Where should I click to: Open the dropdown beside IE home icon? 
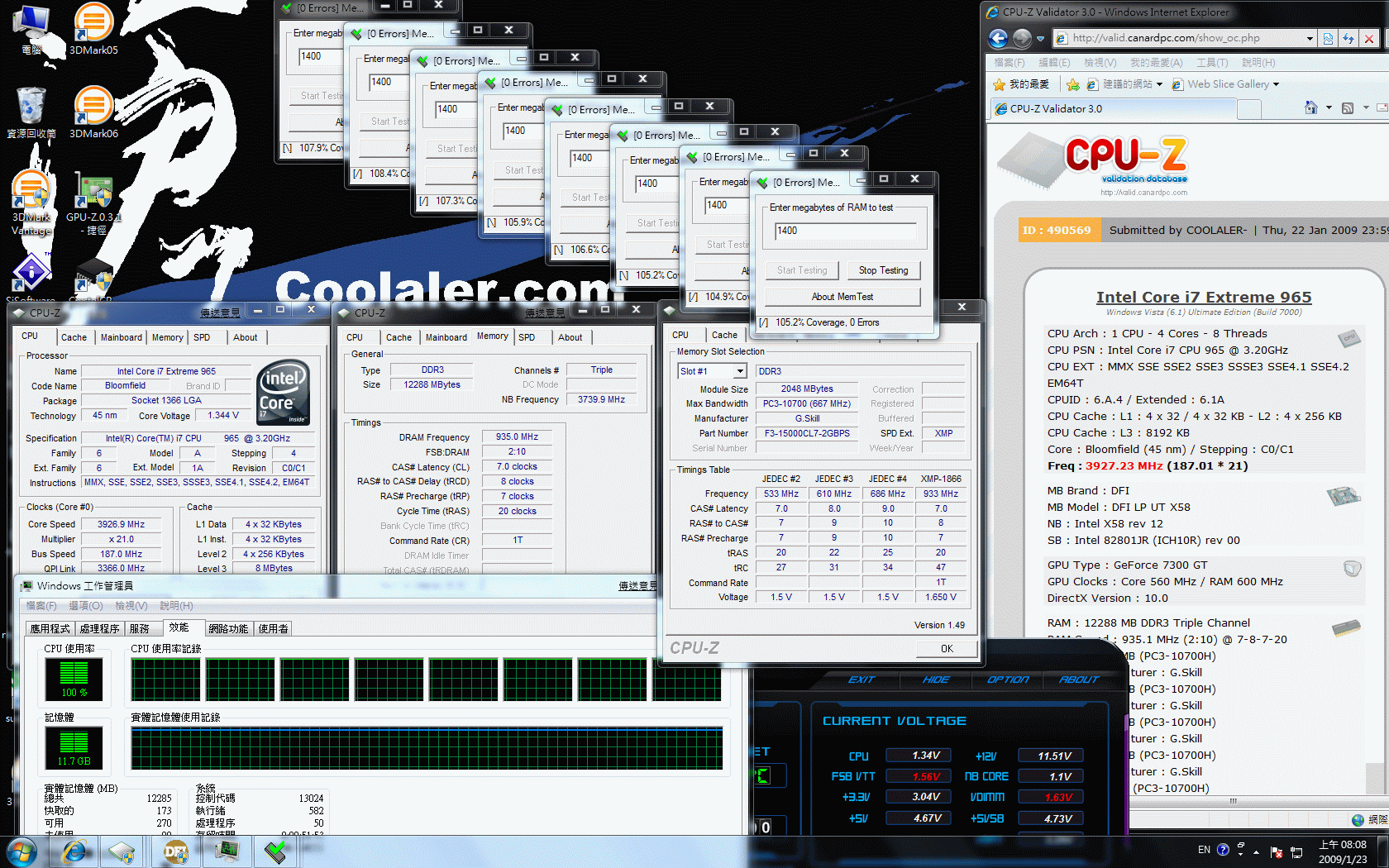1329,107
